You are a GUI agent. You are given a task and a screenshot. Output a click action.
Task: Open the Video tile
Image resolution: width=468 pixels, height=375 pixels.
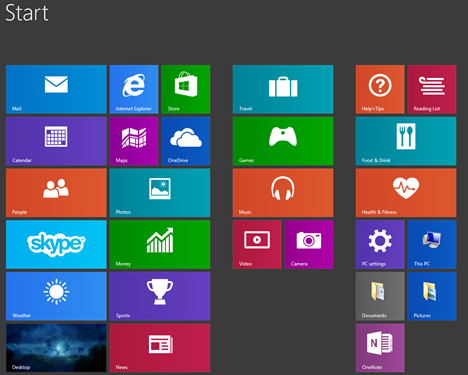pos(257,244)
